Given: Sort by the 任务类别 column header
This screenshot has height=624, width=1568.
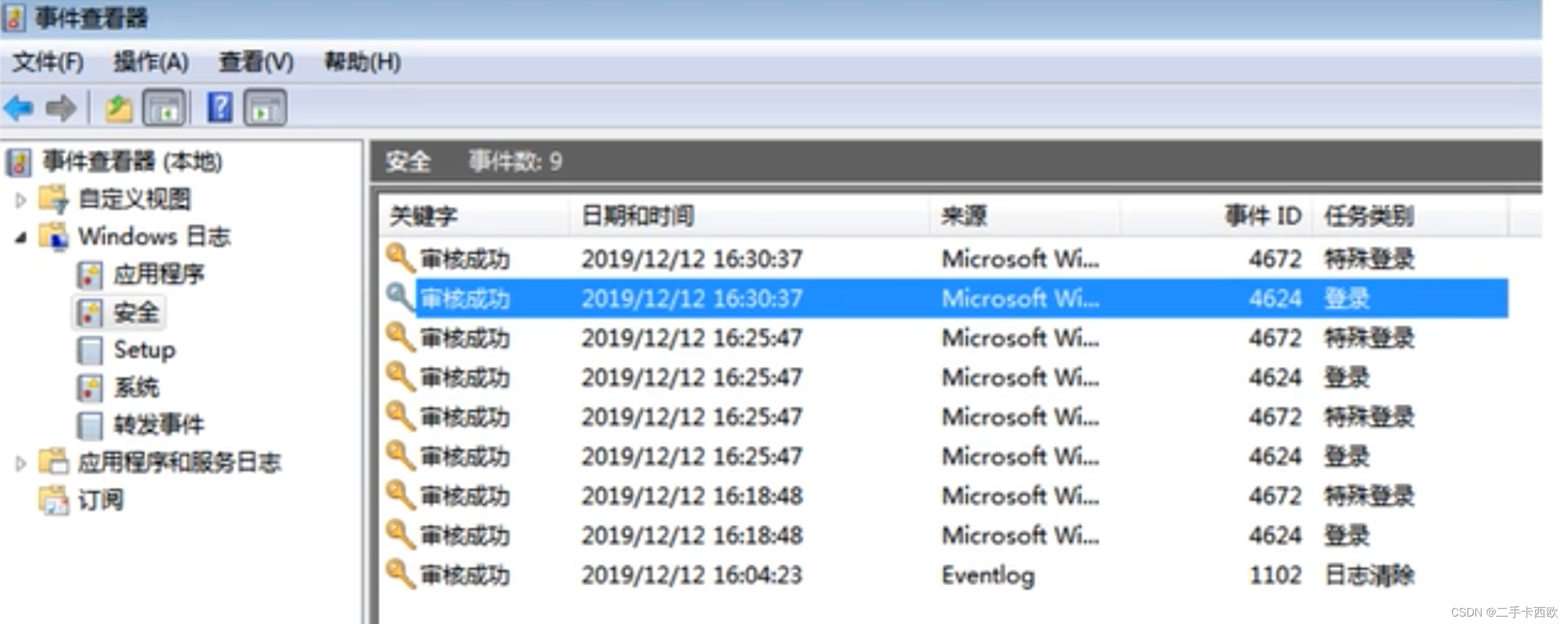Looking at the screenshot, I should tap(1410, 216).
